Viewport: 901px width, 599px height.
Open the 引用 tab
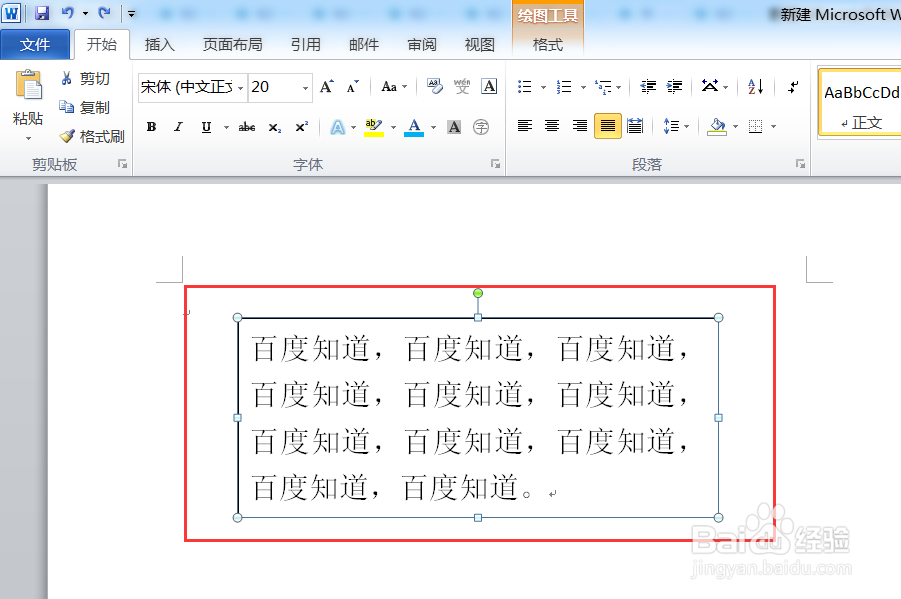pos(306,44)
